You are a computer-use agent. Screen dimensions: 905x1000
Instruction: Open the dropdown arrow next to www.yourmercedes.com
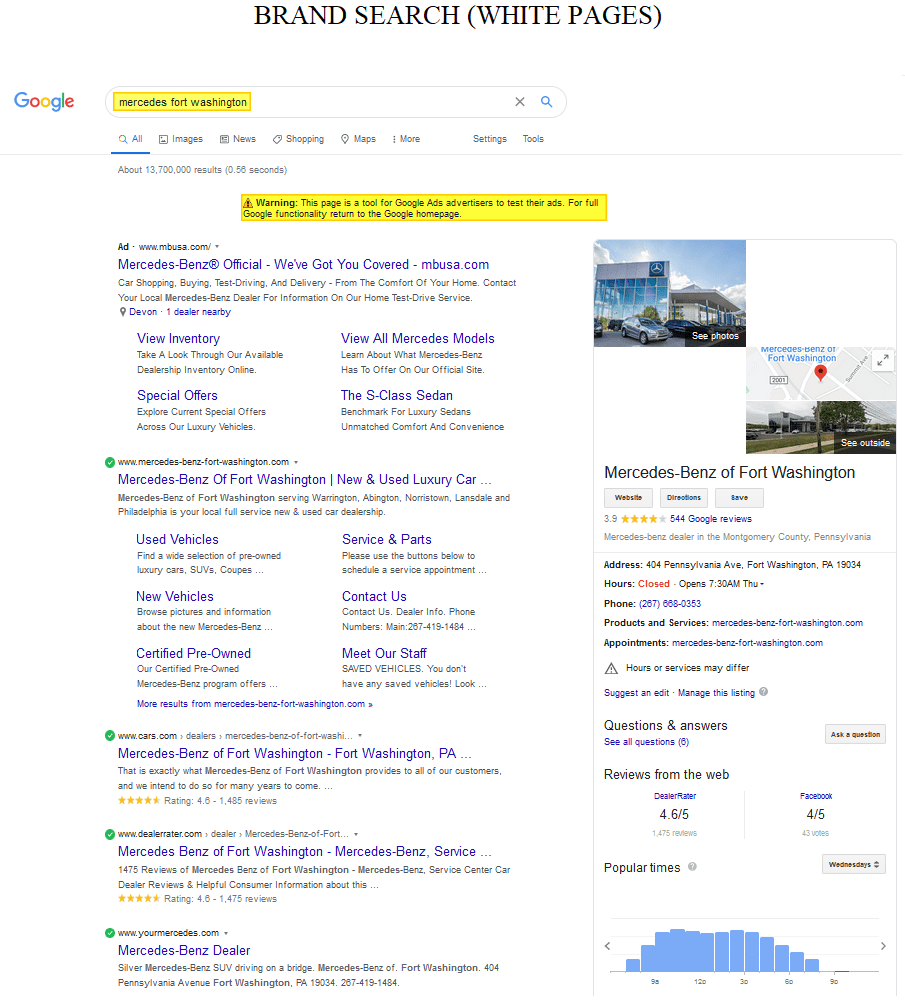(226, 934)
